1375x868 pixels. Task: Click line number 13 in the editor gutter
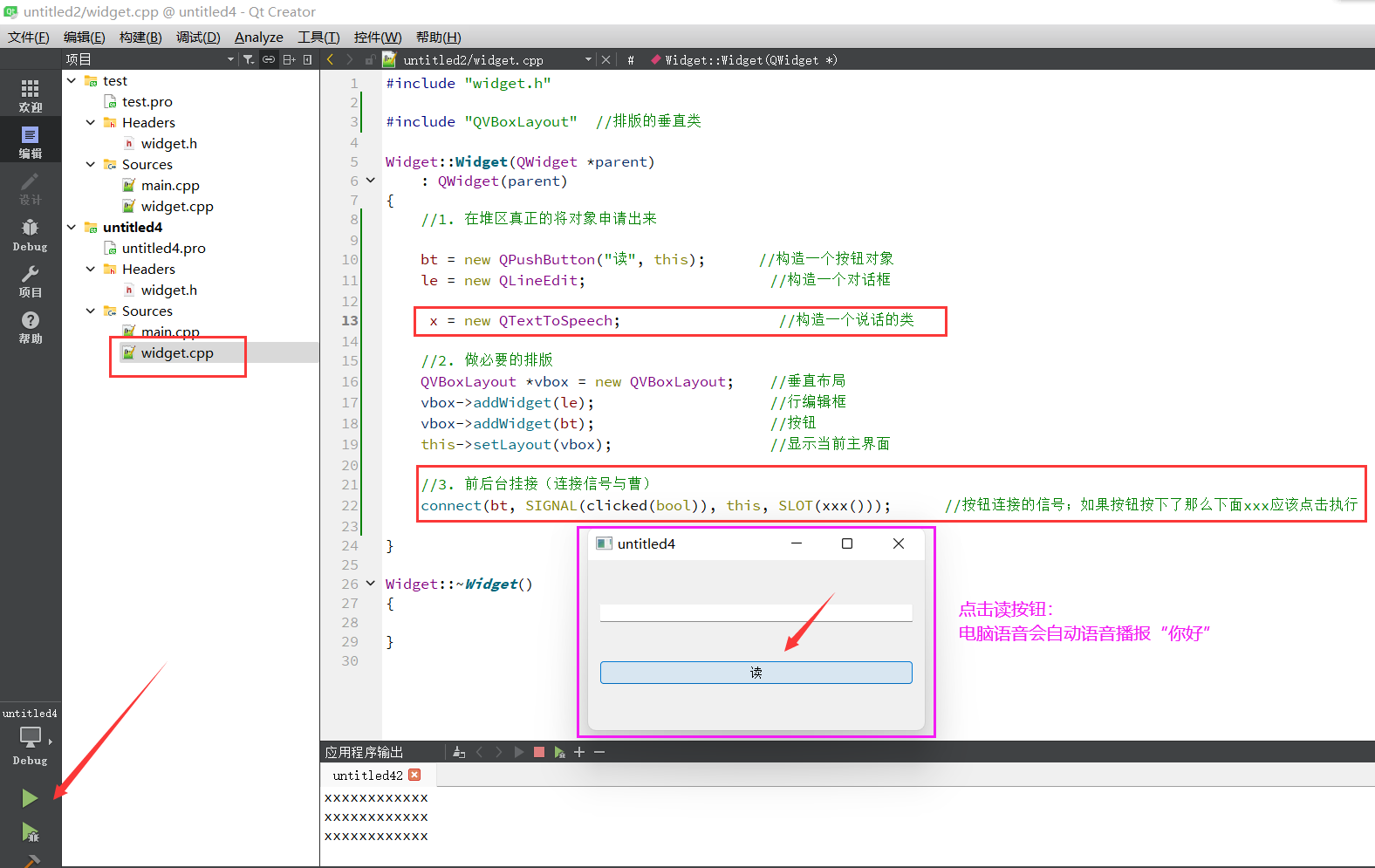coord(350,320)
